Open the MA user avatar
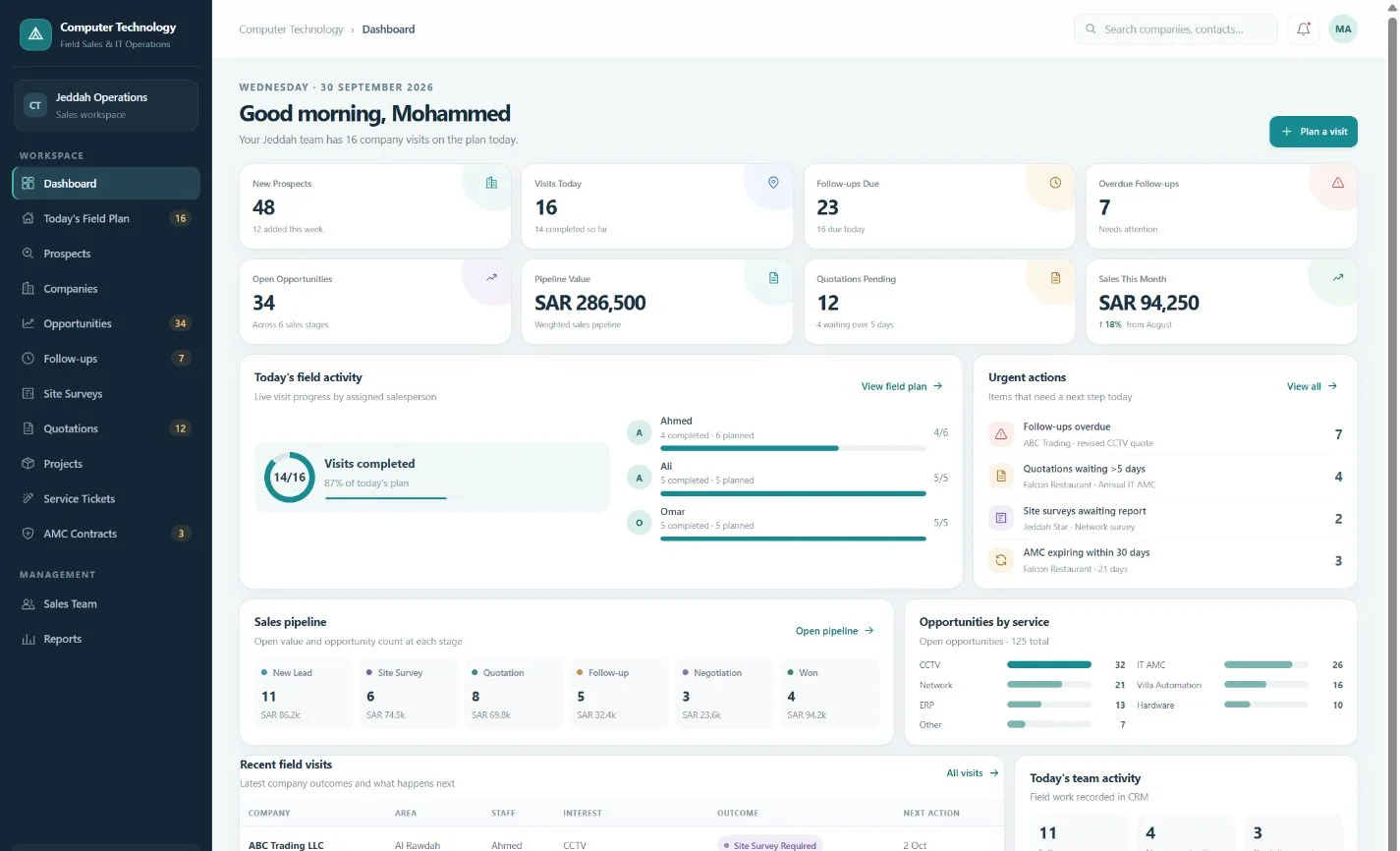 (x=1343, y=29)
